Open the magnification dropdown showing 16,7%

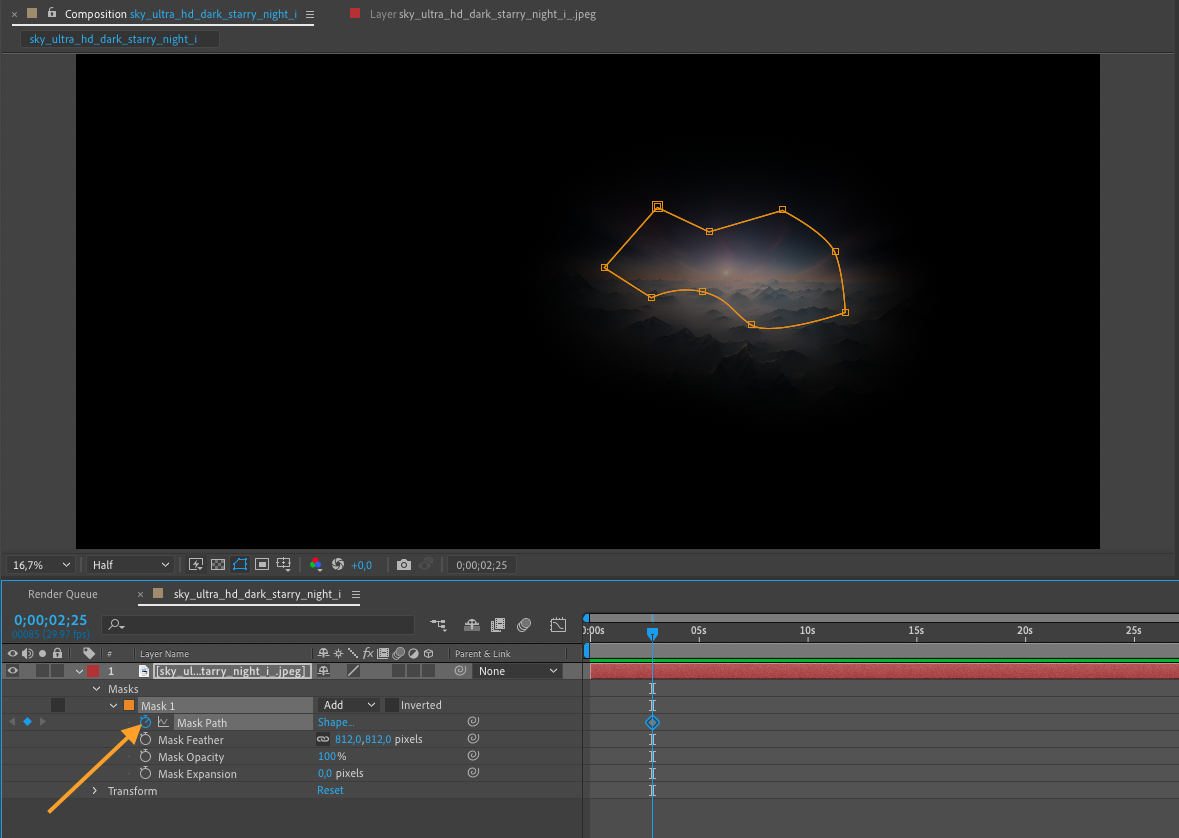[x=41, y=565]
